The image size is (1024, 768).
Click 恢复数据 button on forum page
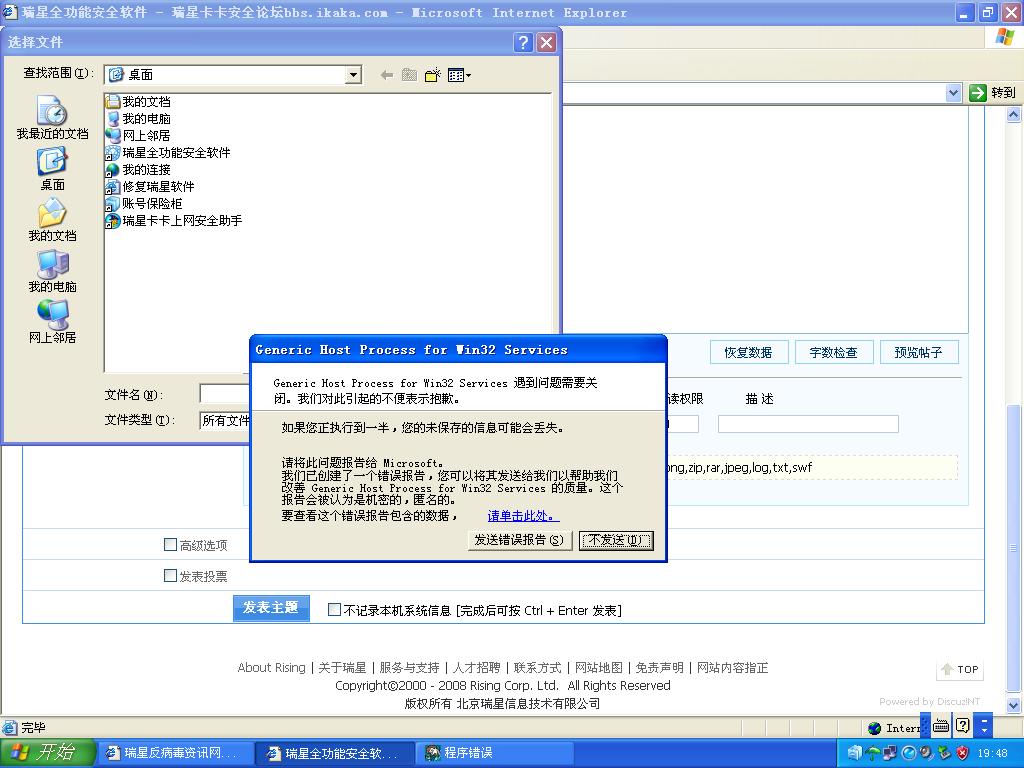(x=748, y=353)
